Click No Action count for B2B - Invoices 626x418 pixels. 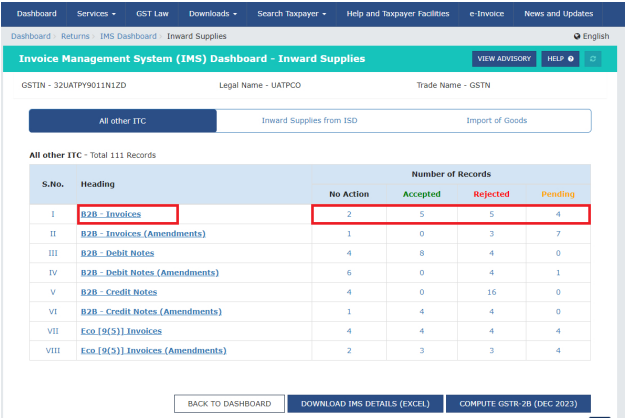pyautogui.click(x=349, y=214)
